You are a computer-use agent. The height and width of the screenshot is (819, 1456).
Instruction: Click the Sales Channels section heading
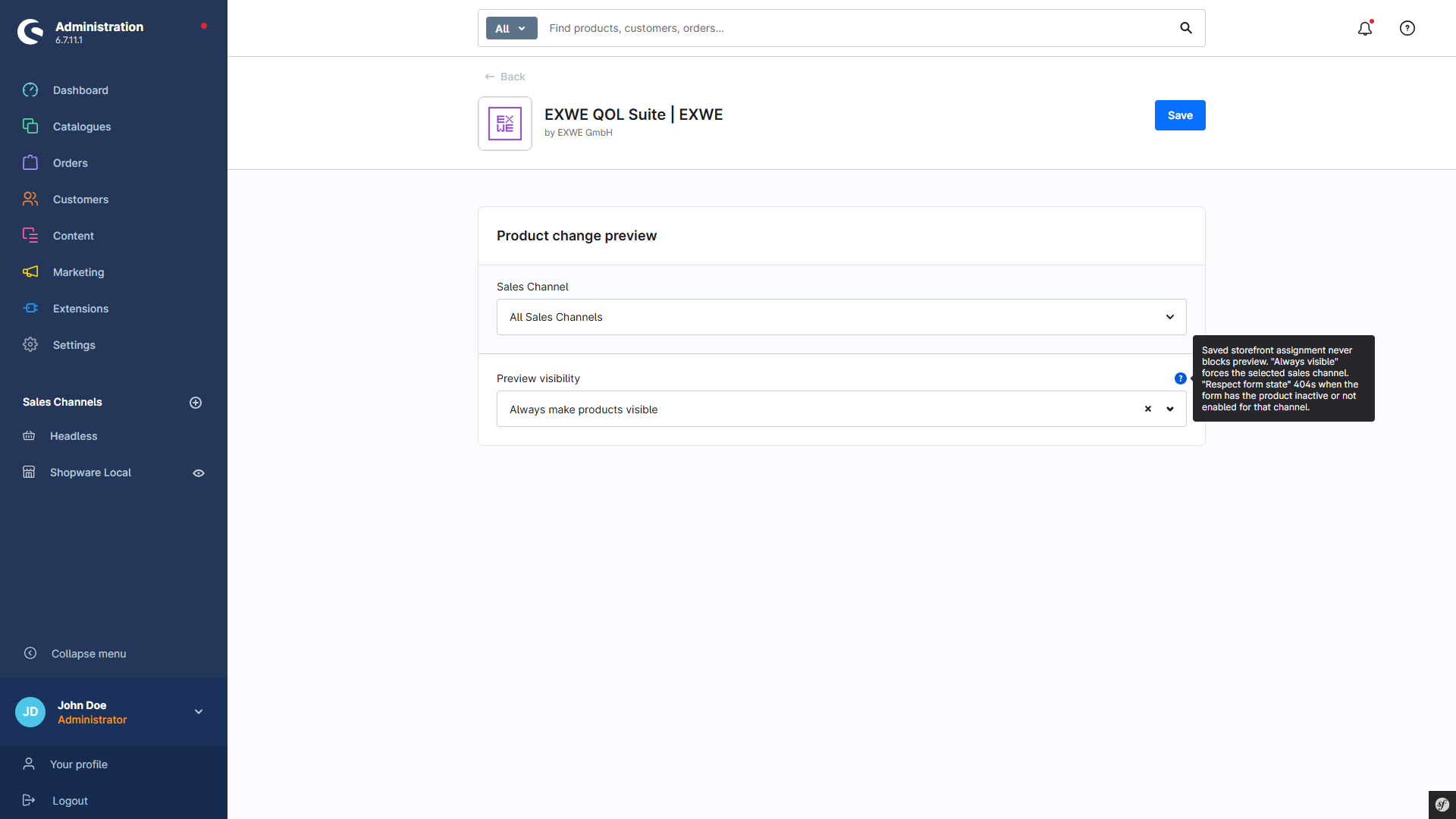coord(62,402)
